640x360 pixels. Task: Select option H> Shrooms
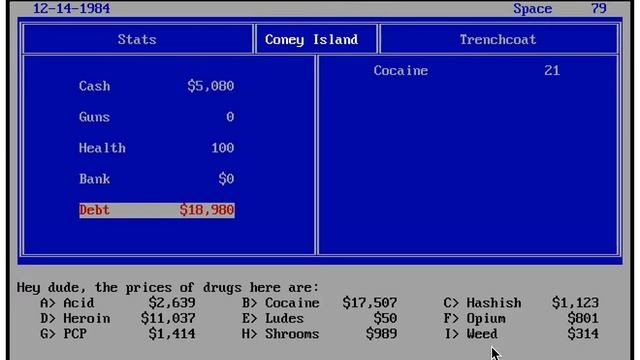[280, 334]
